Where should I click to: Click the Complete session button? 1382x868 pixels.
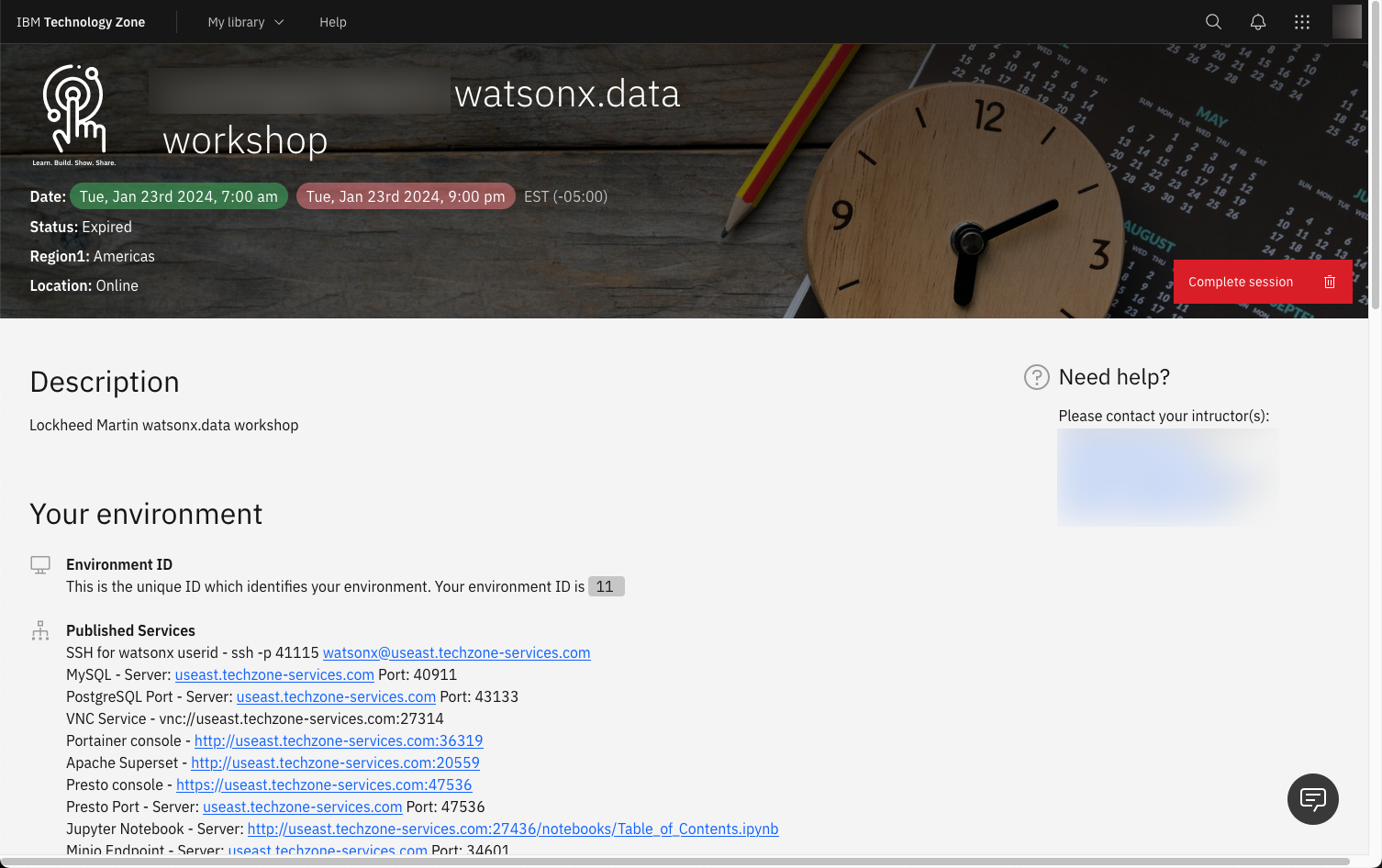[1263, 282]
